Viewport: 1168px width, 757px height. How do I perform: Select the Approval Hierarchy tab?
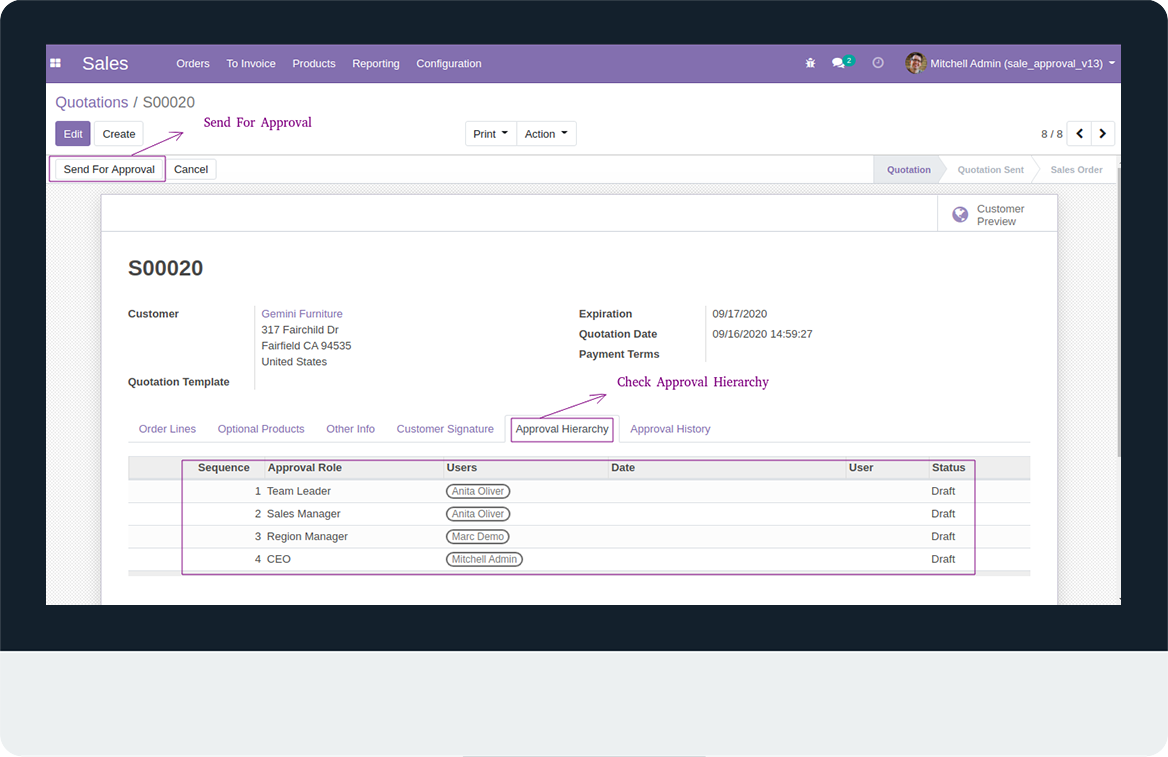562,429
